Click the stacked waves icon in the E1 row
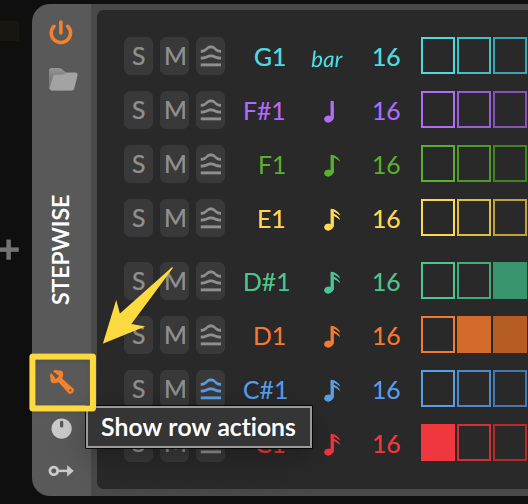The height and width of the screenshot is (504, 528). [210, 218]
